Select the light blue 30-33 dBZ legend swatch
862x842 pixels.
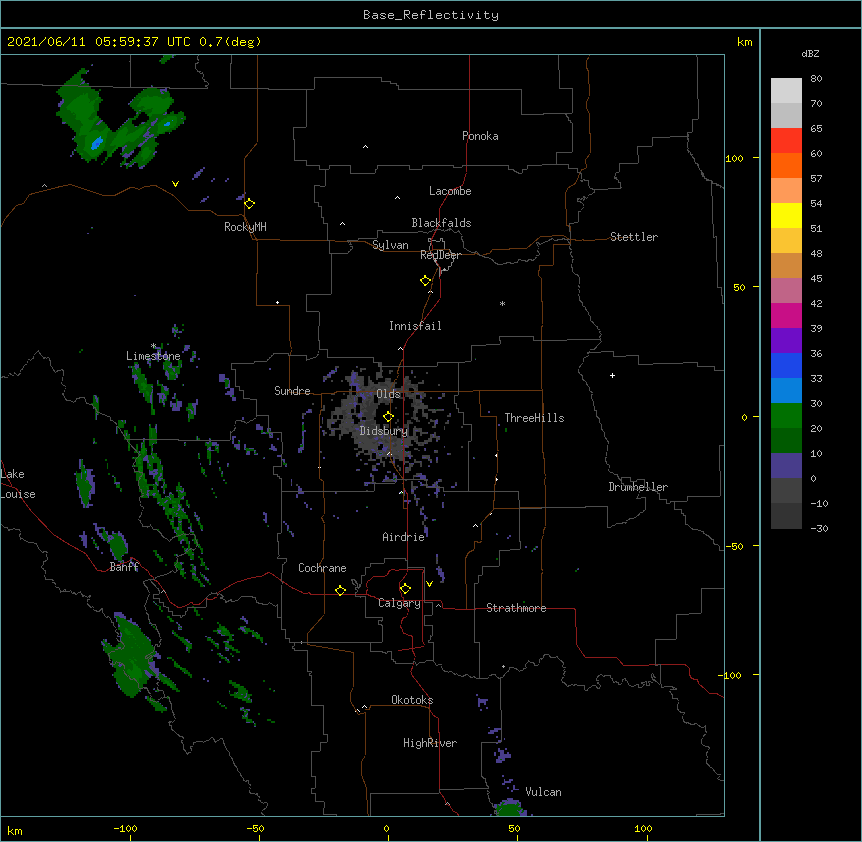786,391
